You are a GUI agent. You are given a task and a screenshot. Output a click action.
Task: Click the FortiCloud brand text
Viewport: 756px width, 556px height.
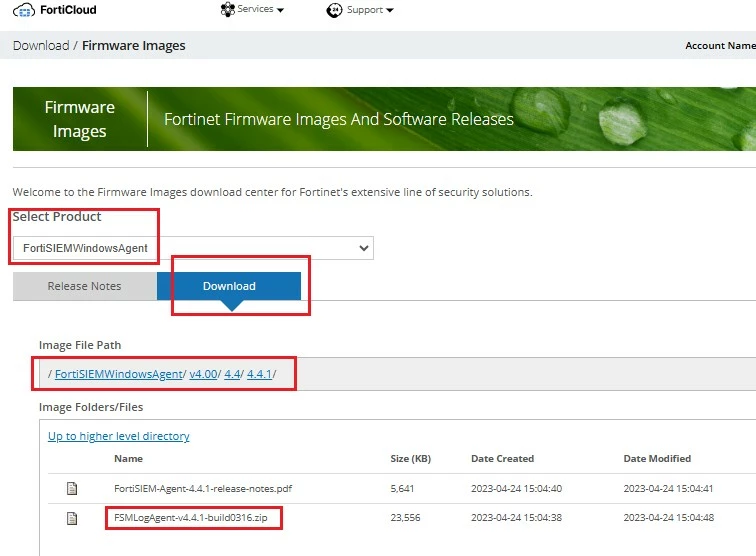(x=68, y=10)
